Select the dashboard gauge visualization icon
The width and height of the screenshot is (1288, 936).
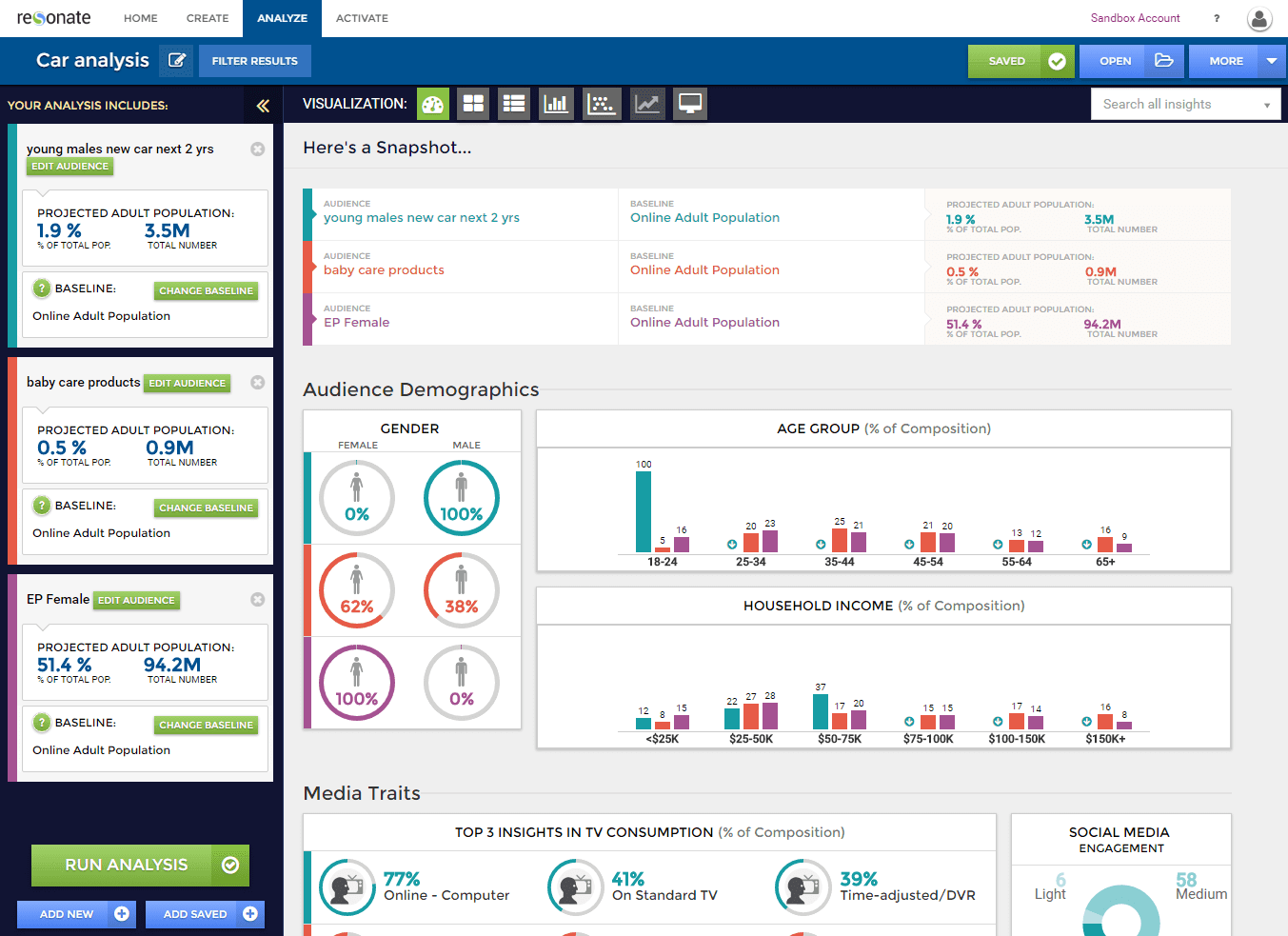pyautogui.click(x=433, y=104)
